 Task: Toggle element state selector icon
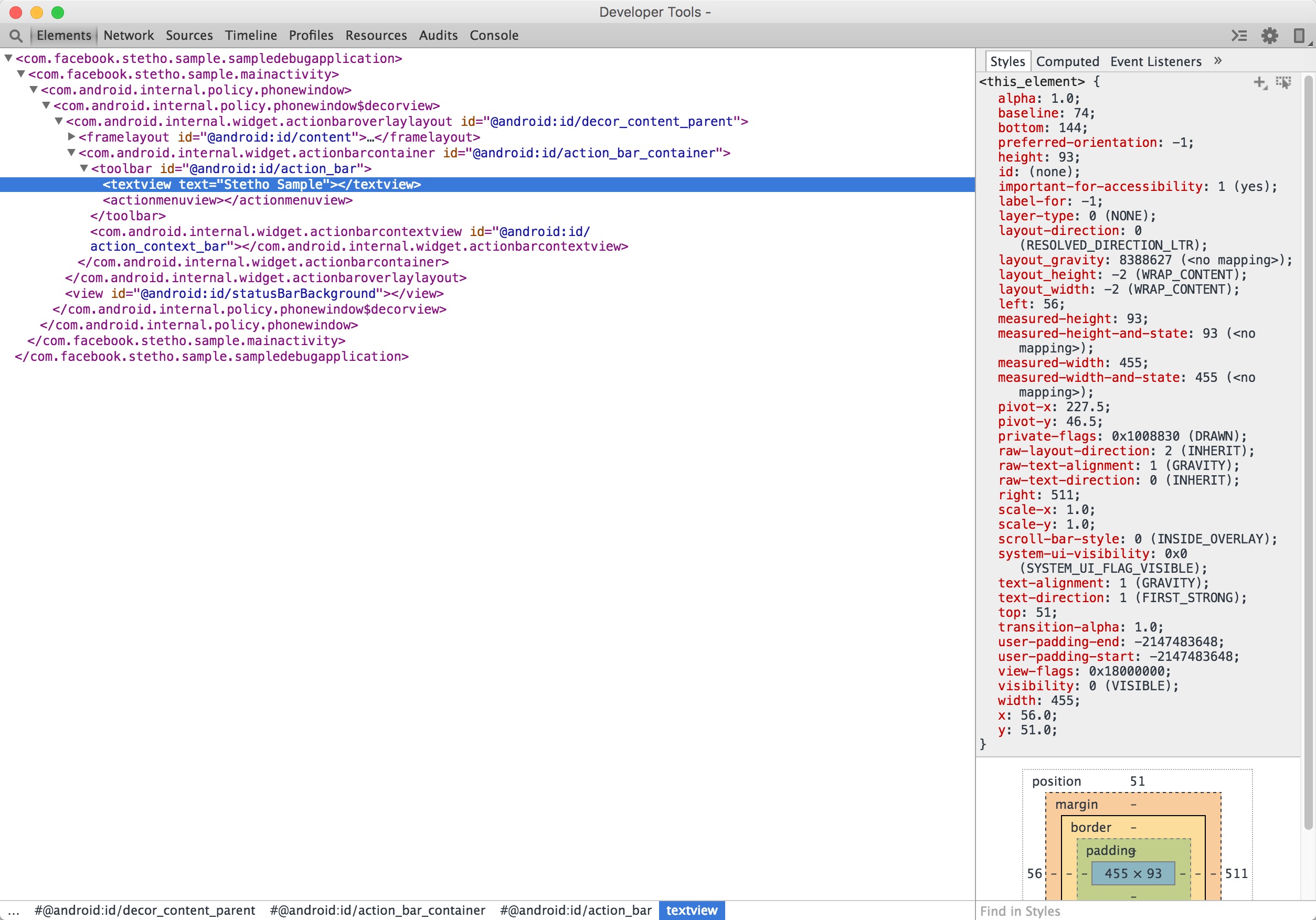[1283, 82]
